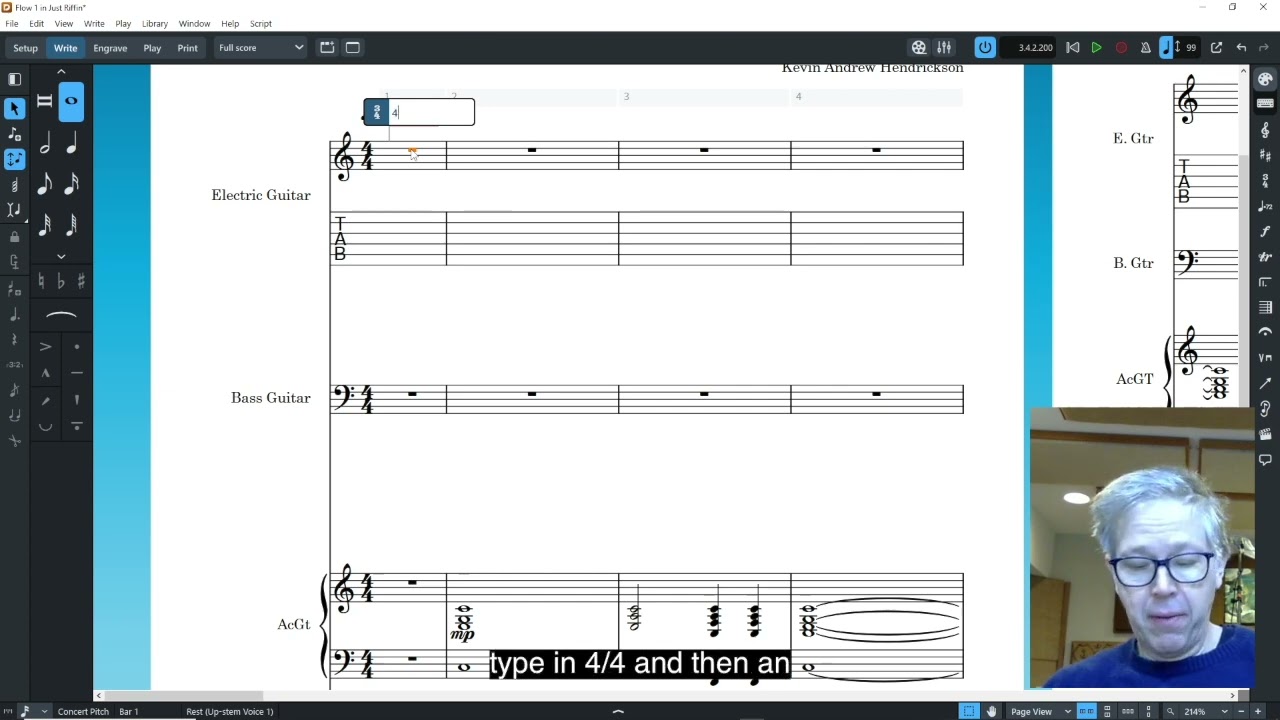Choose the whole note duration
Viewport: 1280px width, 720px height.
click(71, 101)
